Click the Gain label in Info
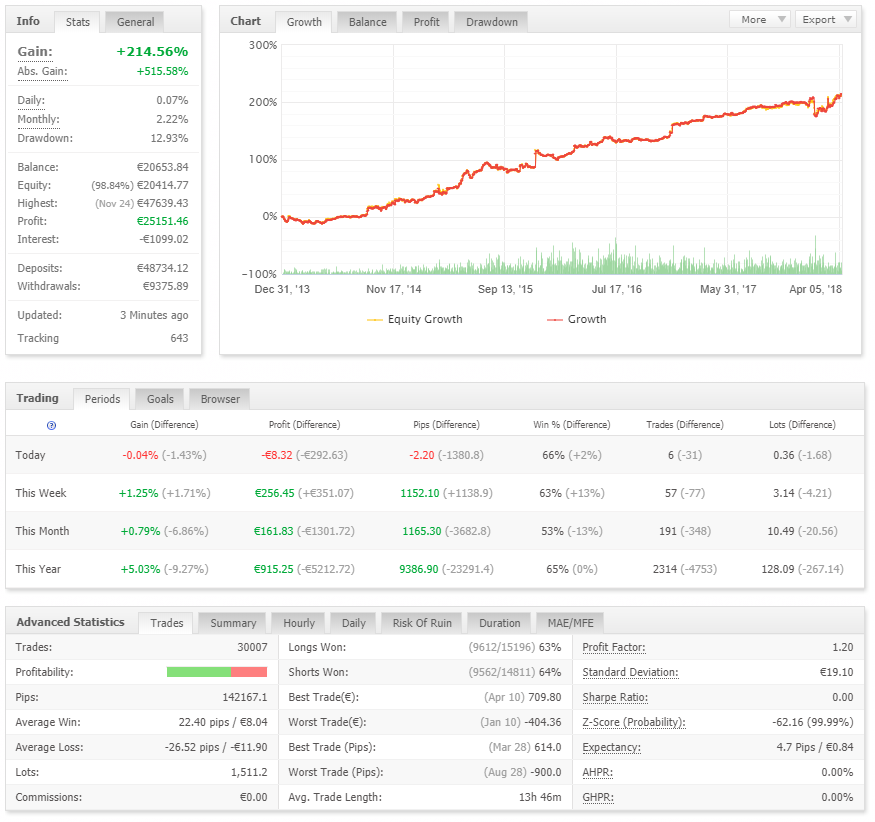The width and height of the screenshot is (875, 822). click(x=35, y=52)
